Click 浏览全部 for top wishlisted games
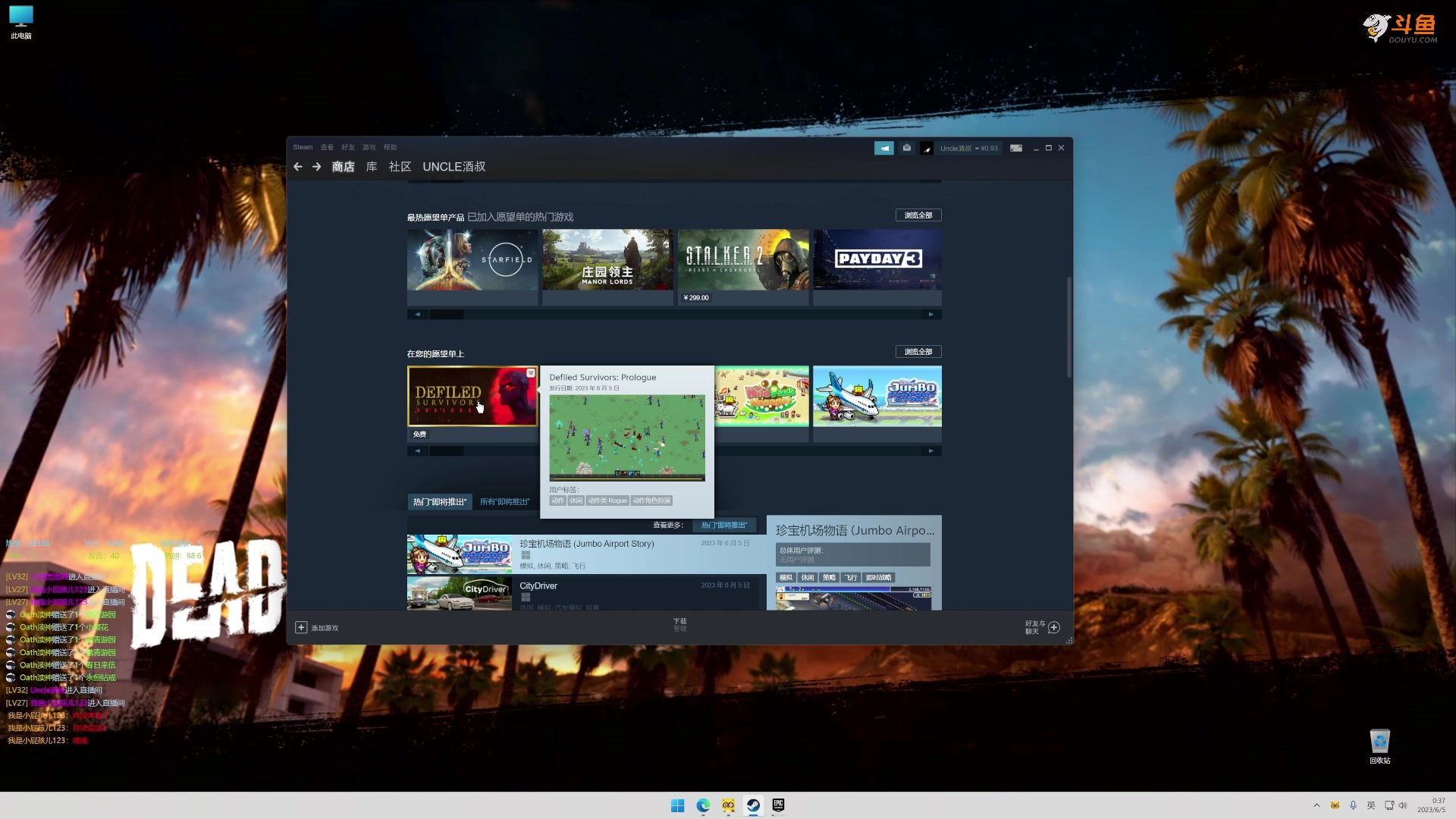 point(918,215)
